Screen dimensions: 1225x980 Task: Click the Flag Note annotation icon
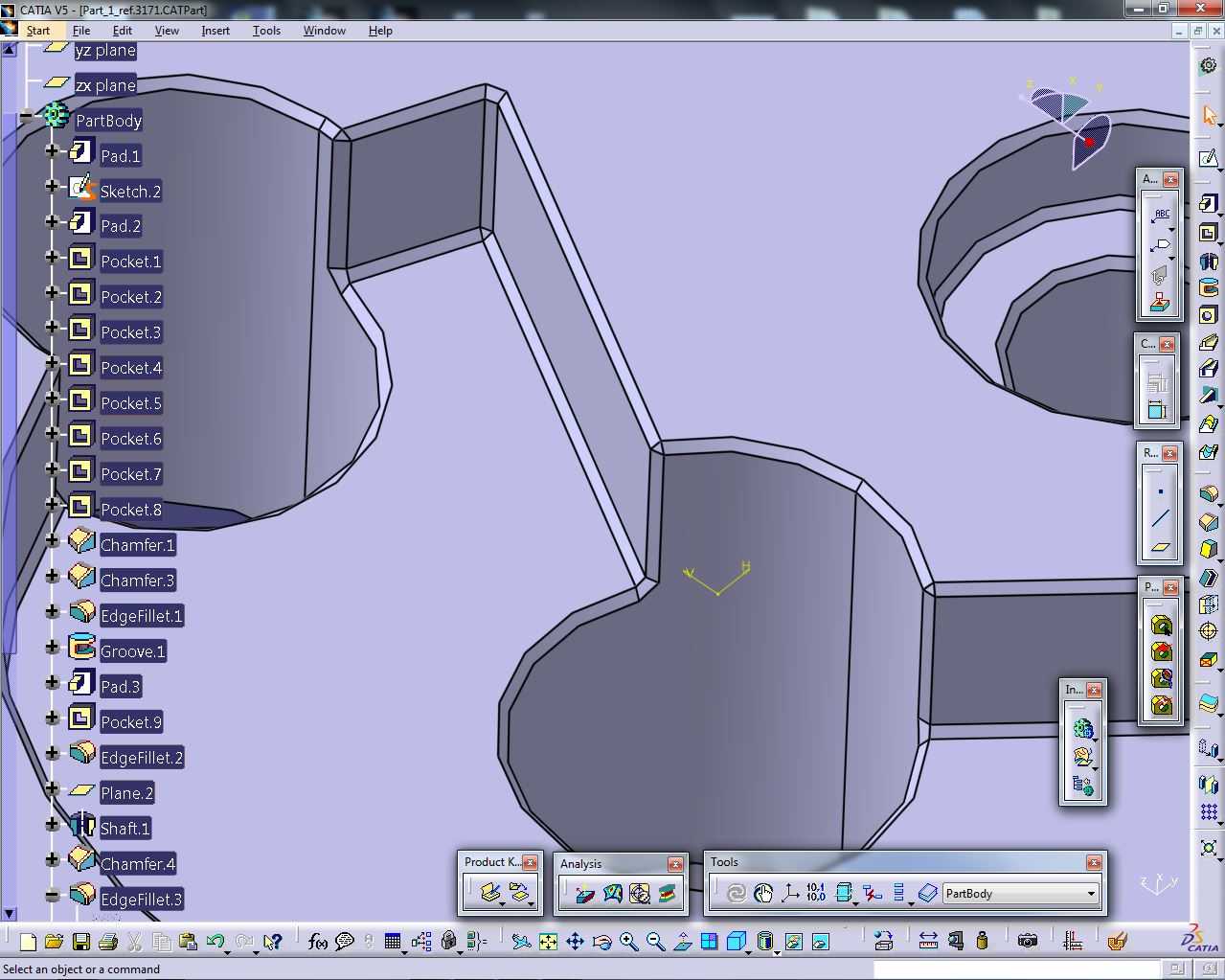pos(1160,247)
